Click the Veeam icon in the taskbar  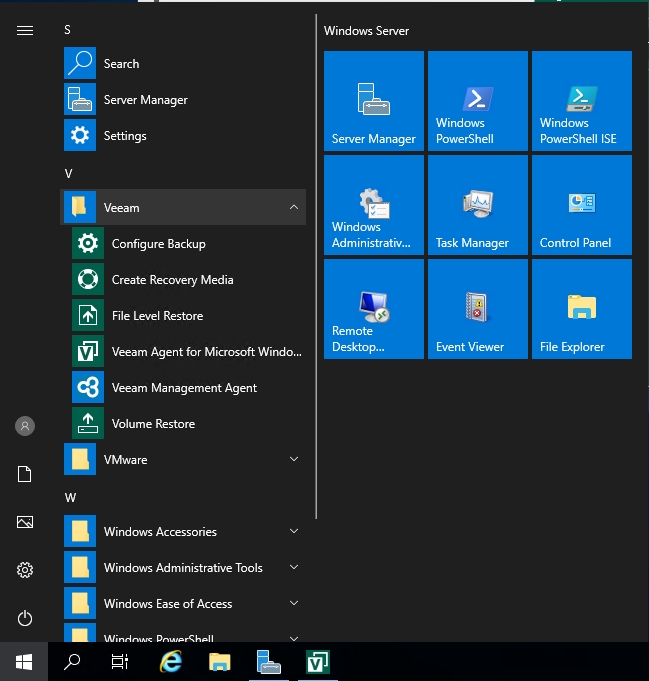[318, 661]
